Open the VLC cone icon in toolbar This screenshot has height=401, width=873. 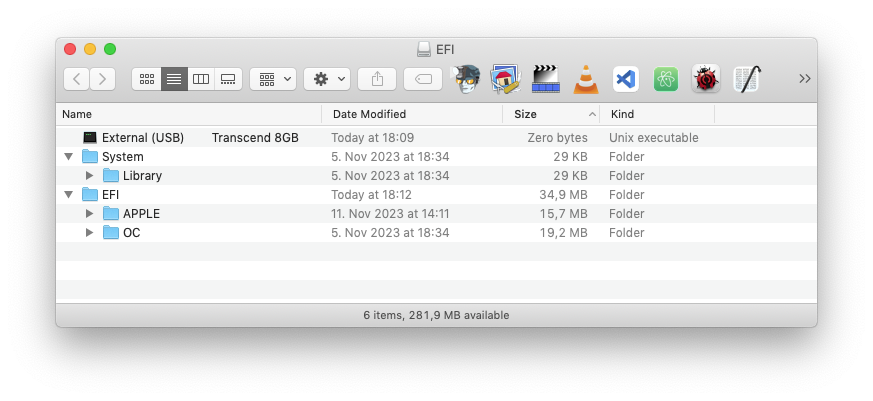pyautogui.click(x=586, y=78)
